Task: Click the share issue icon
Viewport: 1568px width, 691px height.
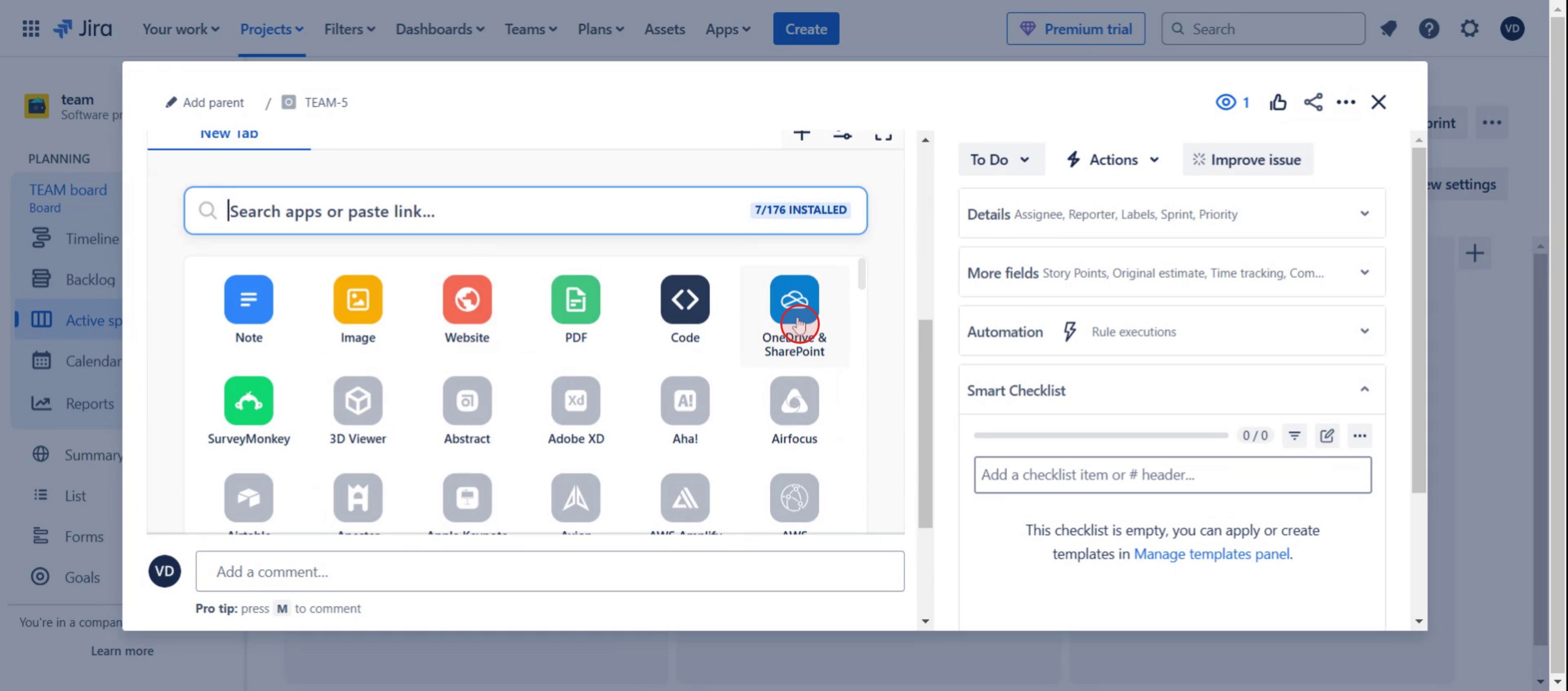Action: [1313, 102]
